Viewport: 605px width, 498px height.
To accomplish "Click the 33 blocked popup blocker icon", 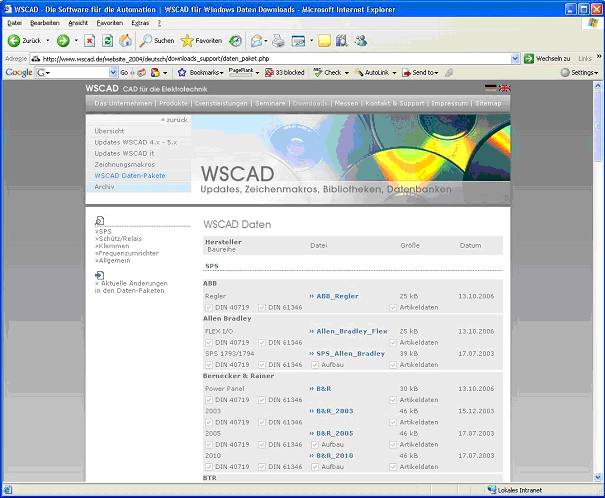I will [269, 73].
